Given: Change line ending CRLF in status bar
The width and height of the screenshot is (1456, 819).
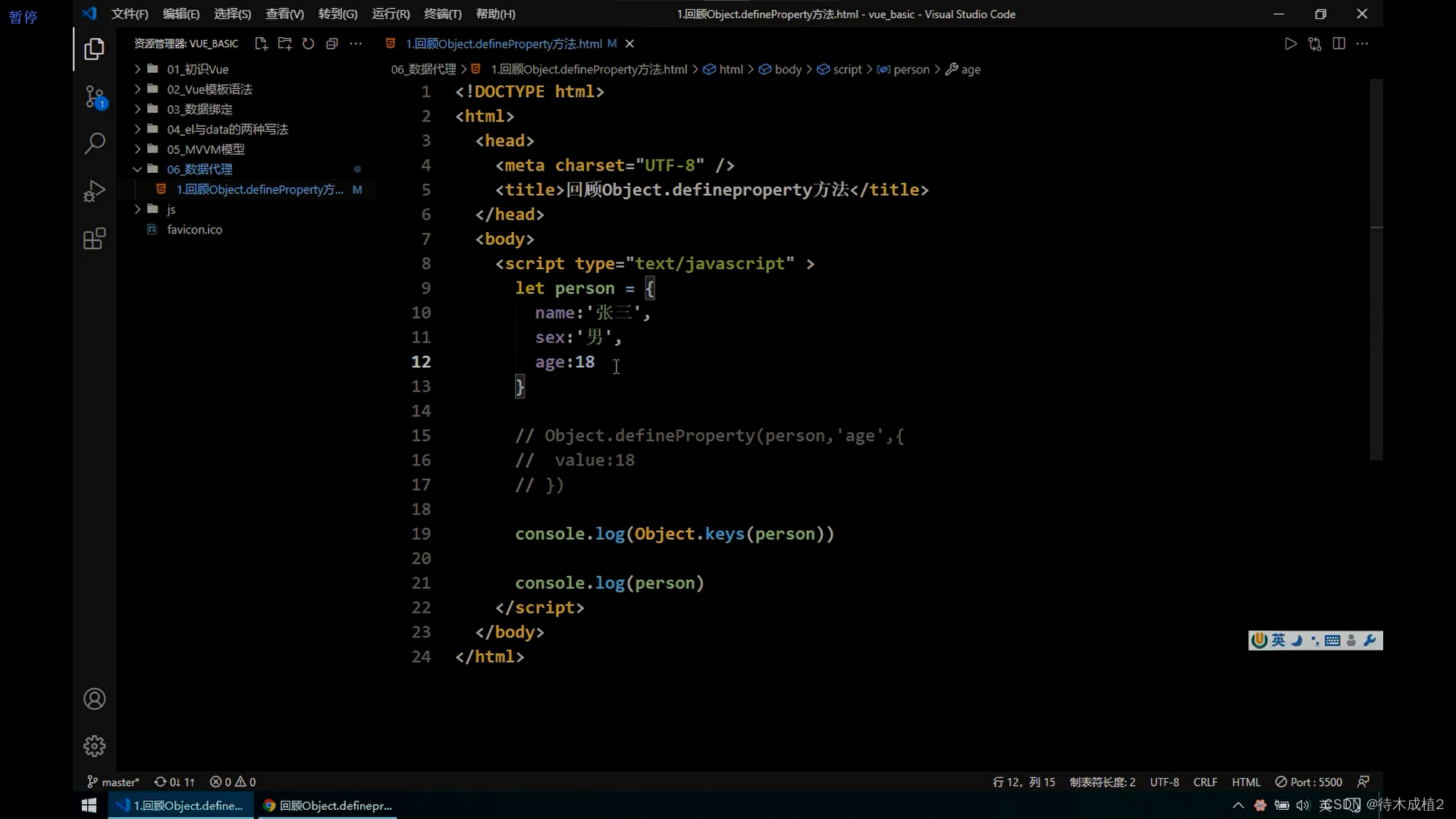Looking at the screenshot, I should pos(1205,782).
